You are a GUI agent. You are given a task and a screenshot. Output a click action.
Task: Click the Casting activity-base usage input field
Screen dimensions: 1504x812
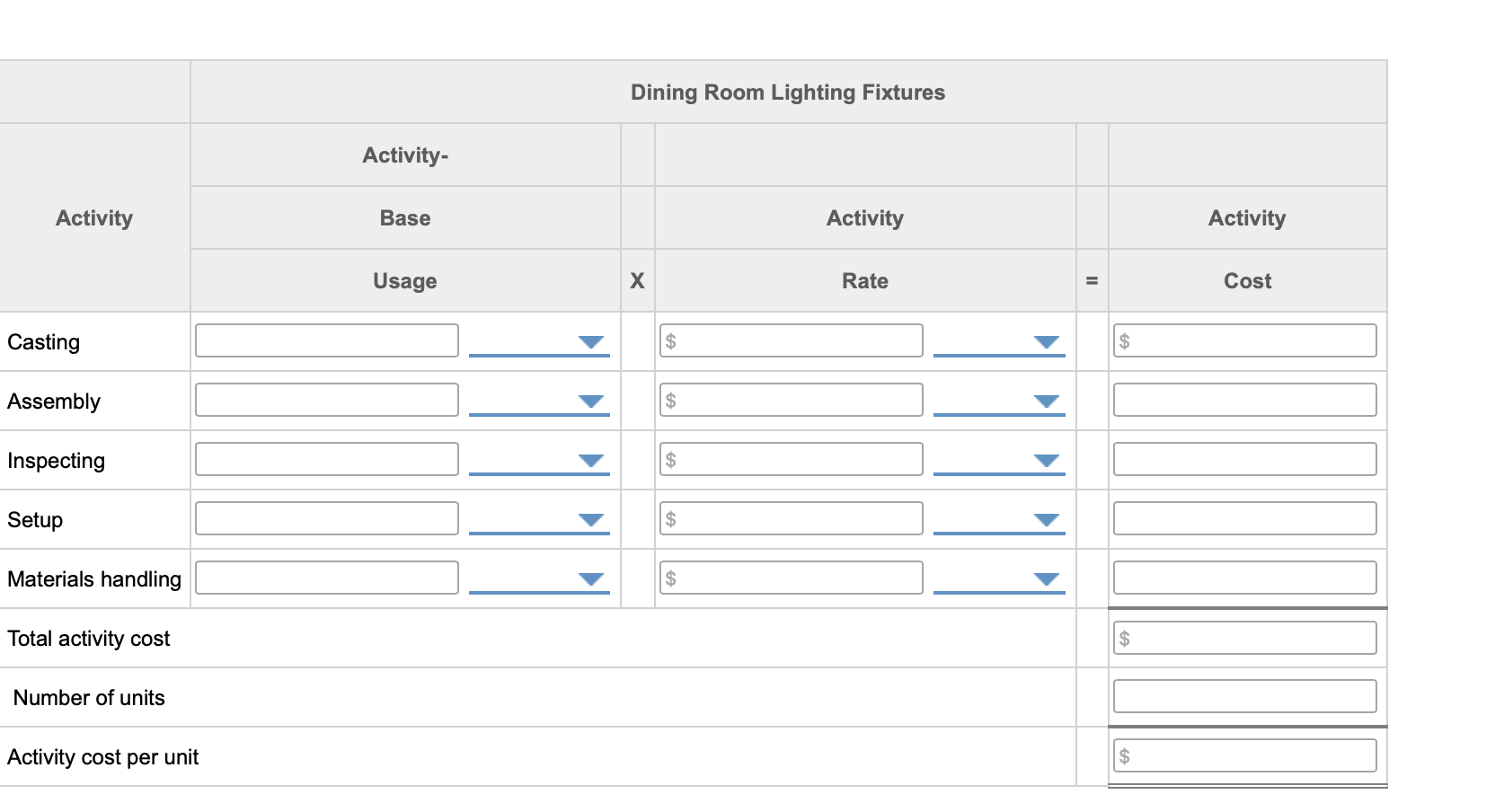[x=325, y=340]
